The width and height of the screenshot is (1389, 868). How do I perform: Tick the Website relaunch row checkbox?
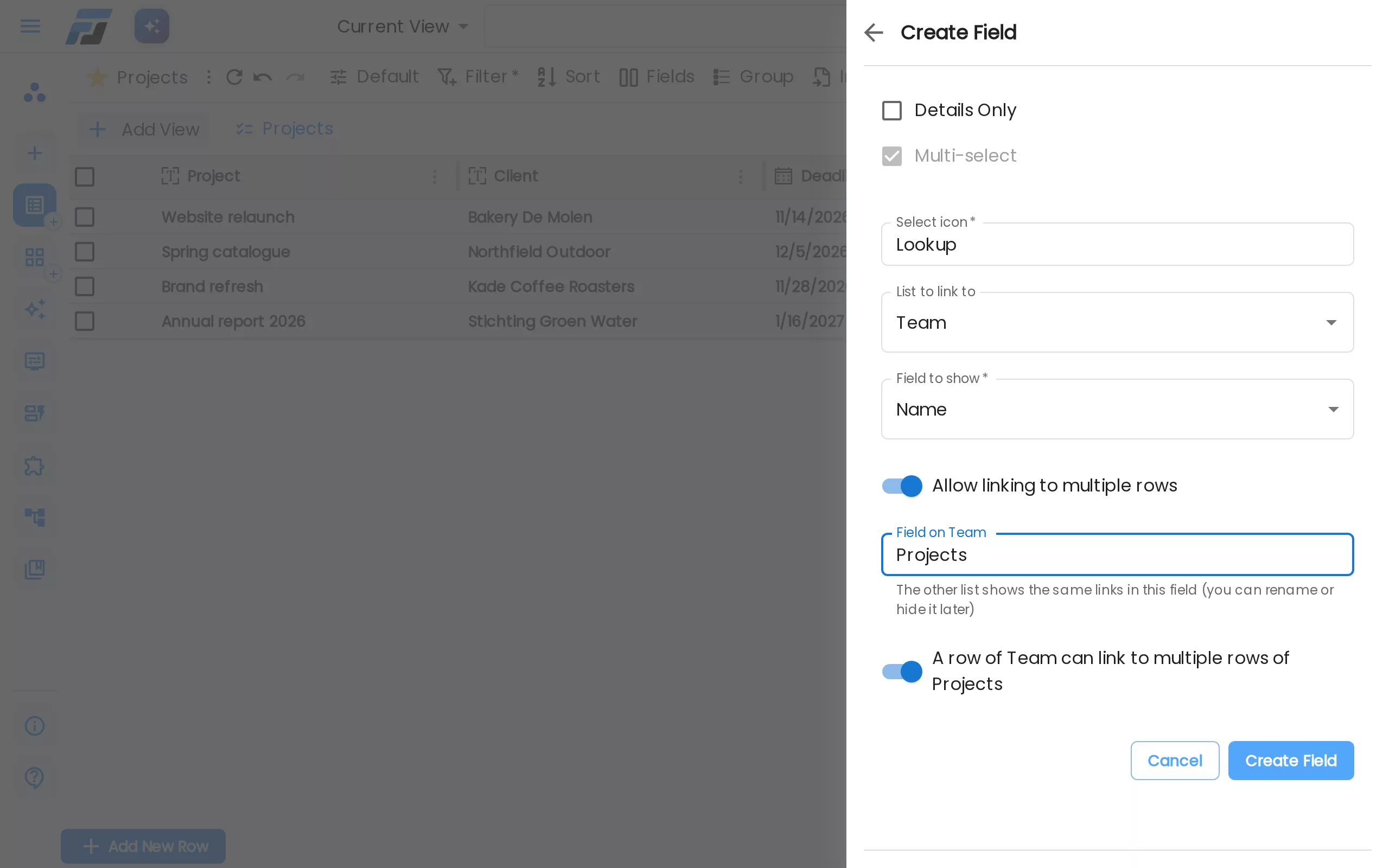click(x=85, y=217)
